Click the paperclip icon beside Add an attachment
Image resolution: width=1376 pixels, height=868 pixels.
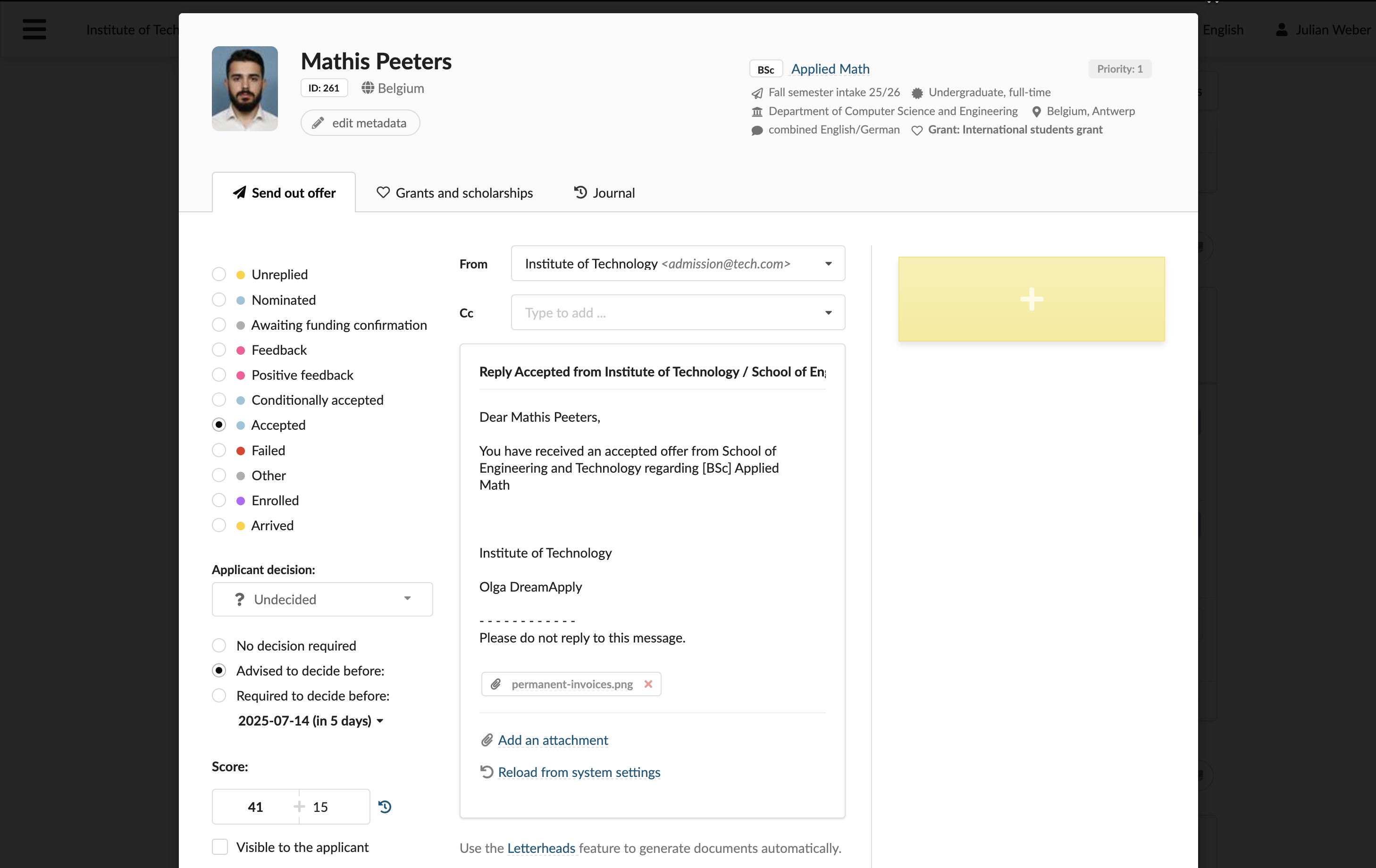pos(487,740)
